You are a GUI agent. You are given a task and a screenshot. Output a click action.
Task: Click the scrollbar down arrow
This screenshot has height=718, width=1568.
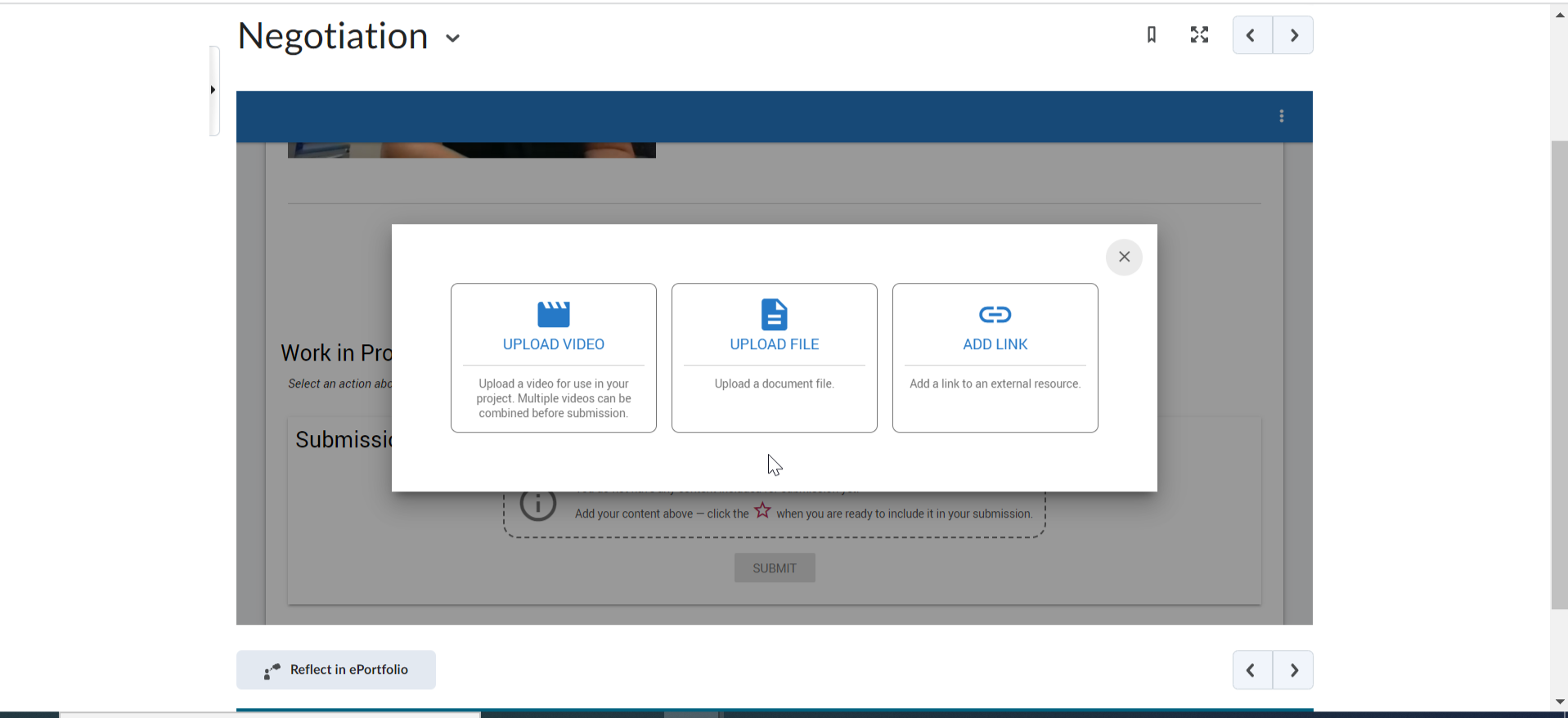1559,702
